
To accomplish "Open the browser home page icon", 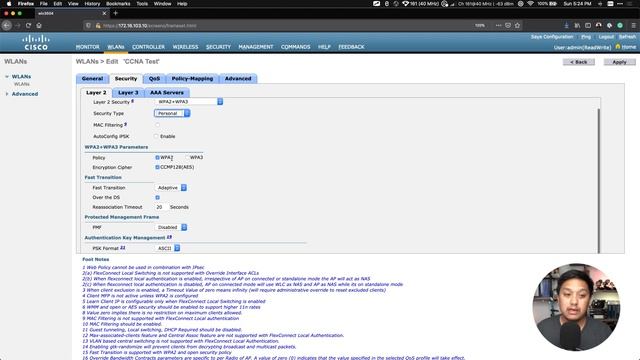I will pyautogui.click(x=39, y=25).
